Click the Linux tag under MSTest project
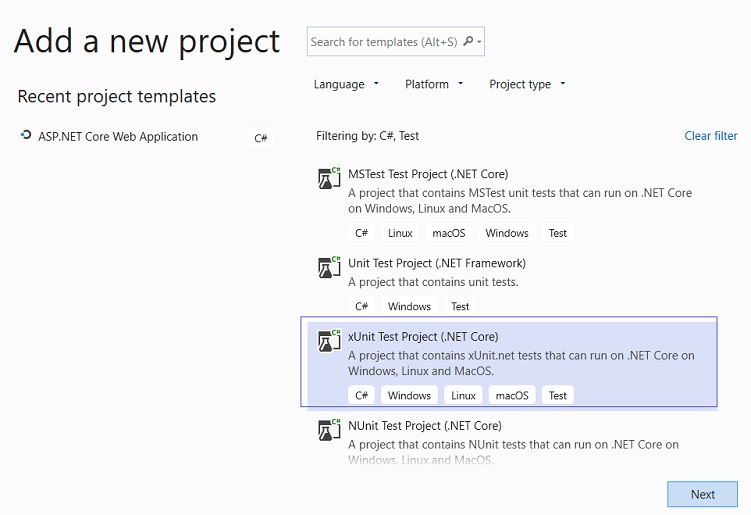751x515 pixels. [400, 233]
